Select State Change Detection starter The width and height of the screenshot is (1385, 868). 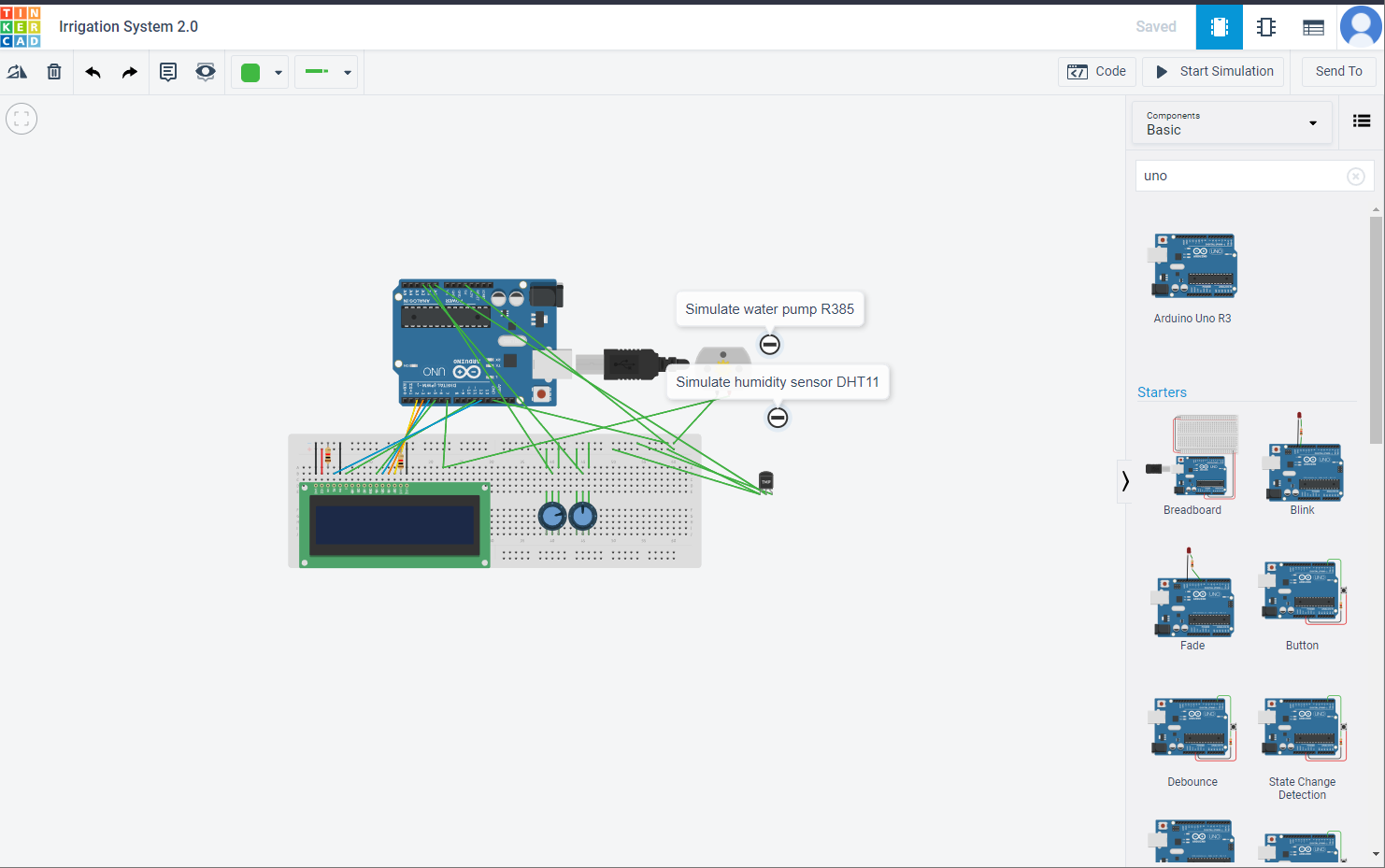(x=1303, y=747)
